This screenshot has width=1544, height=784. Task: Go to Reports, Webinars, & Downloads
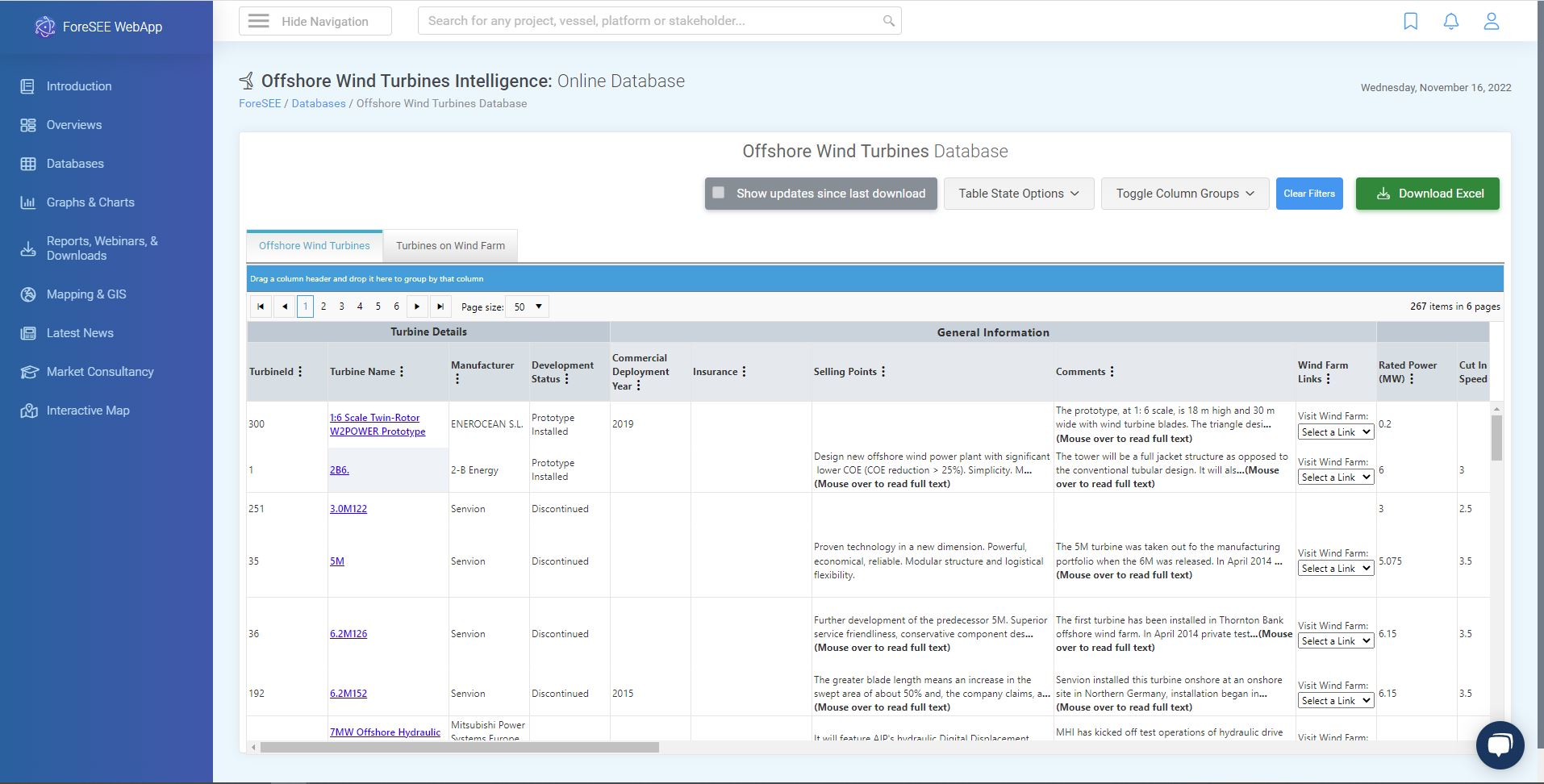coord(100,248)
